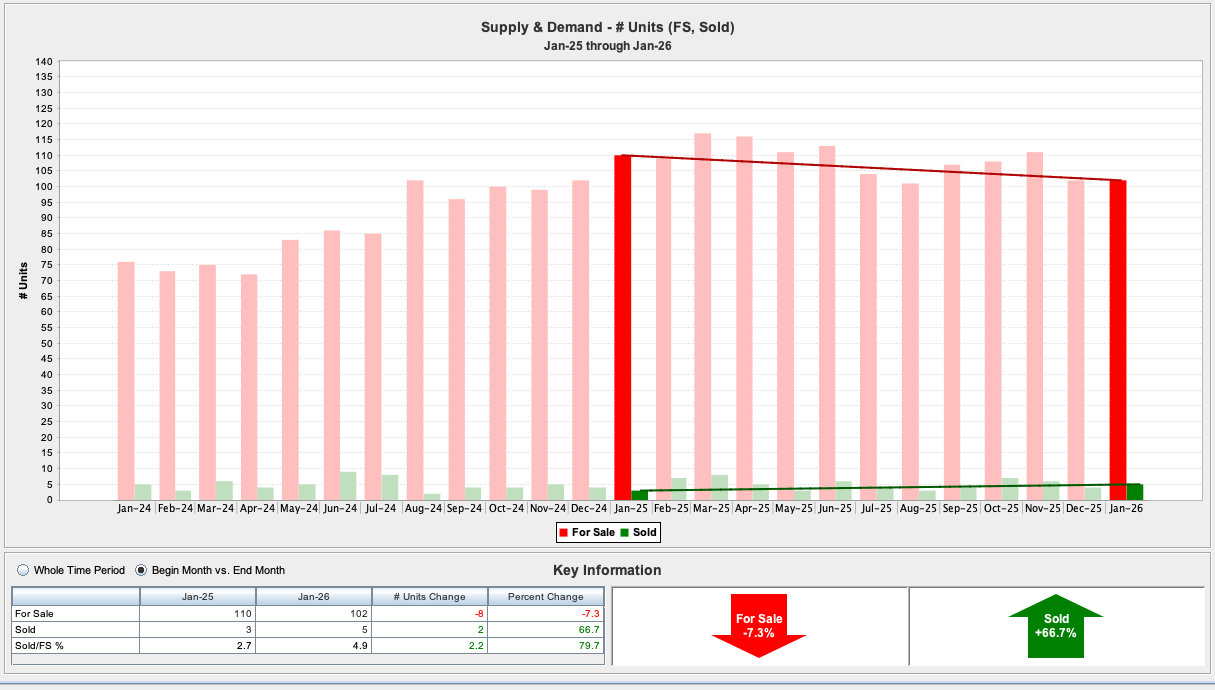This screenshot has height=690, width=1215.
Task: Click the Jan-24 pink For Sale bar
Action: [x=126, y=380]
